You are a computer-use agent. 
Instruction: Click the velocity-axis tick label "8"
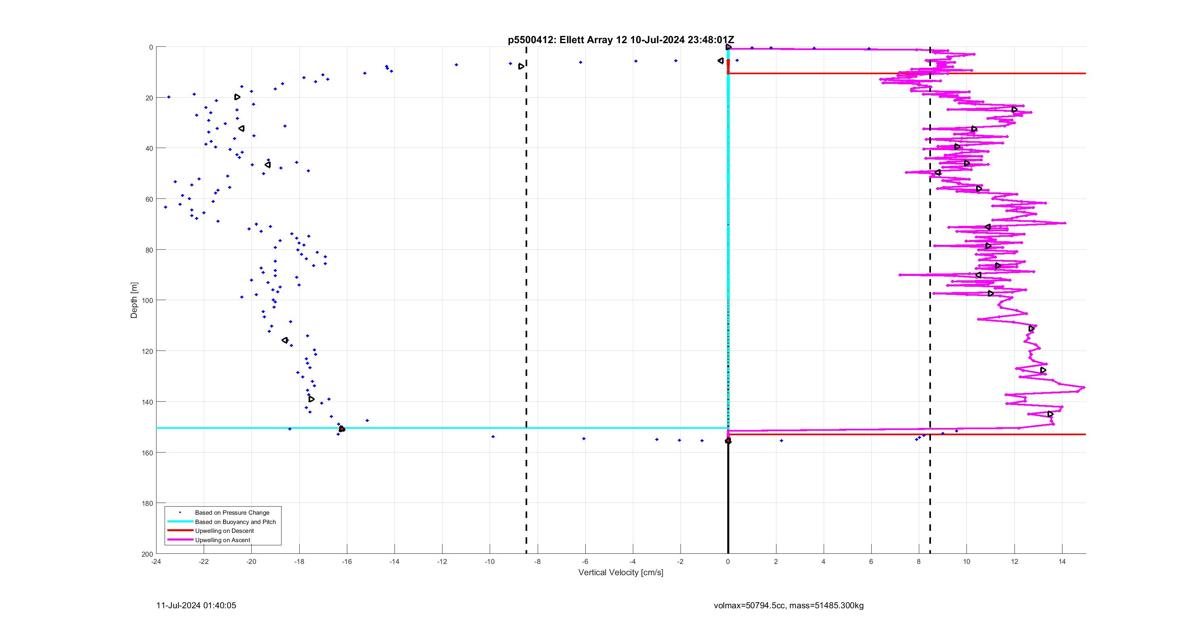click(919, 563)
